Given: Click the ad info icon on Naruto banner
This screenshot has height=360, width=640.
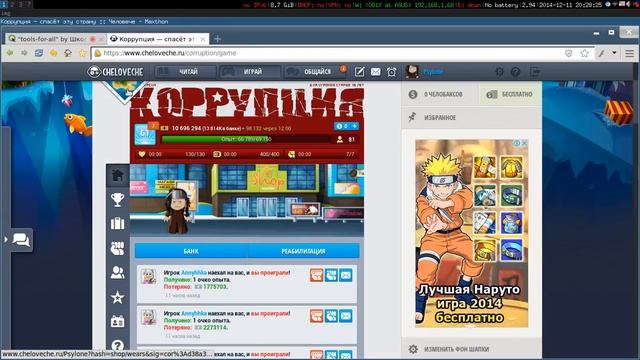Looking at the screenshot, I should [517, 143].
